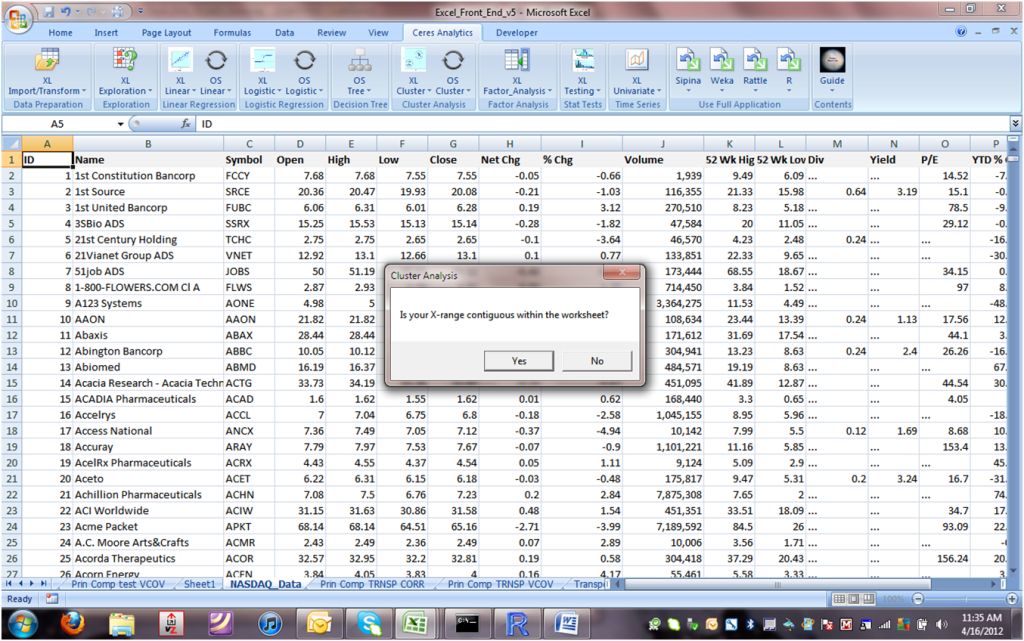Answer Yes in Cluster Analysis dialog
Screen dimensions: 1024x641
point(519,361)
